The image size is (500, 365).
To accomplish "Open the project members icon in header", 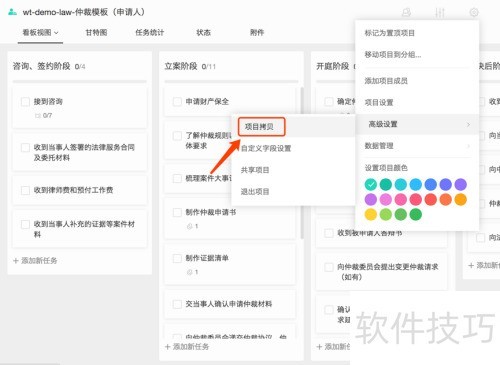I will click(406, 13).
